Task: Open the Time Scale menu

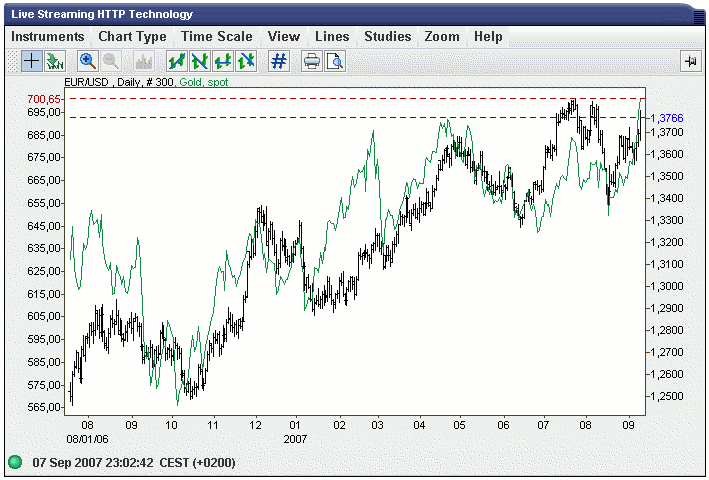Action: coord(217,37)
